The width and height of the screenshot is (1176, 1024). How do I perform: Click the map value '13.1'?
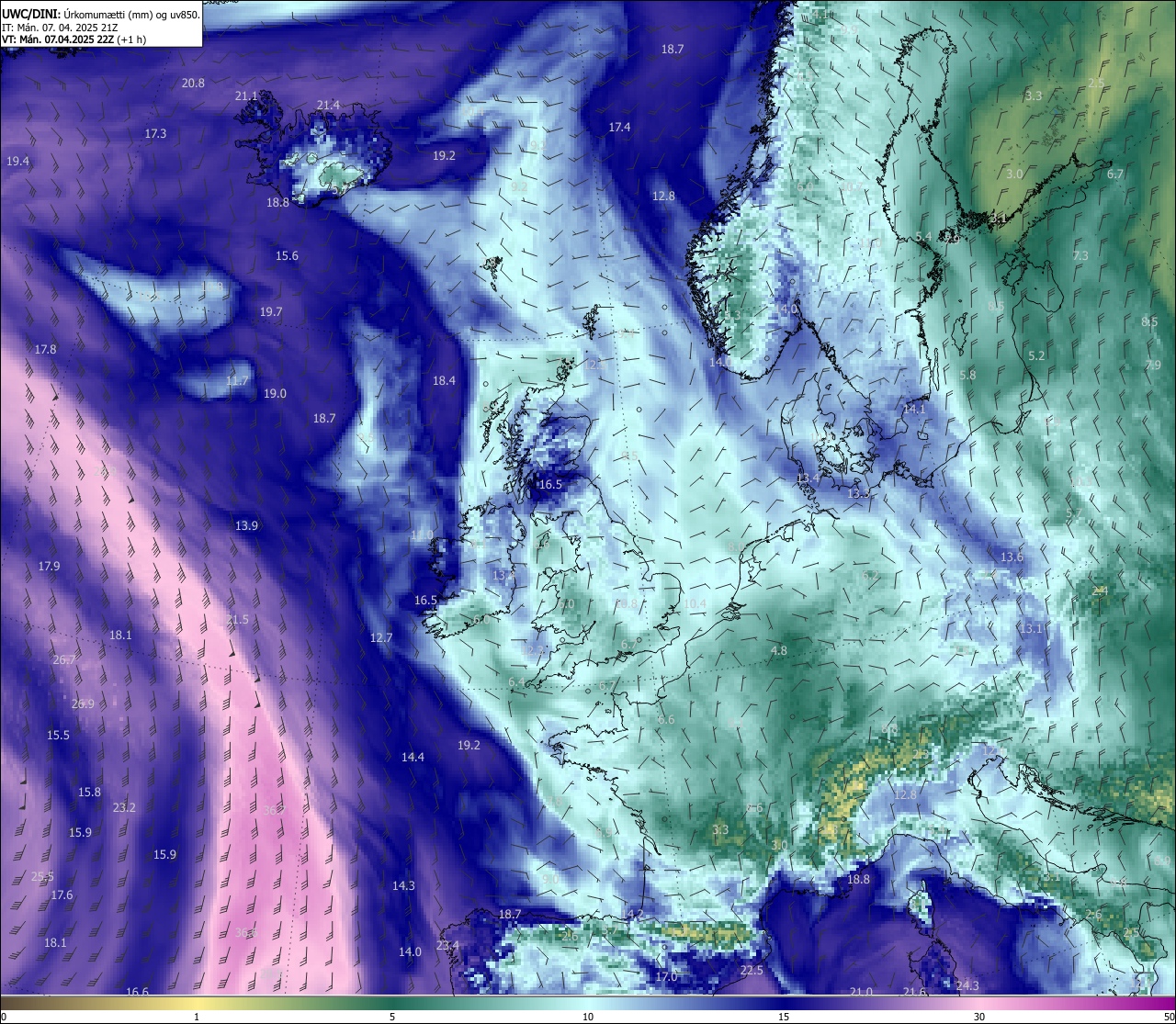1031,629
